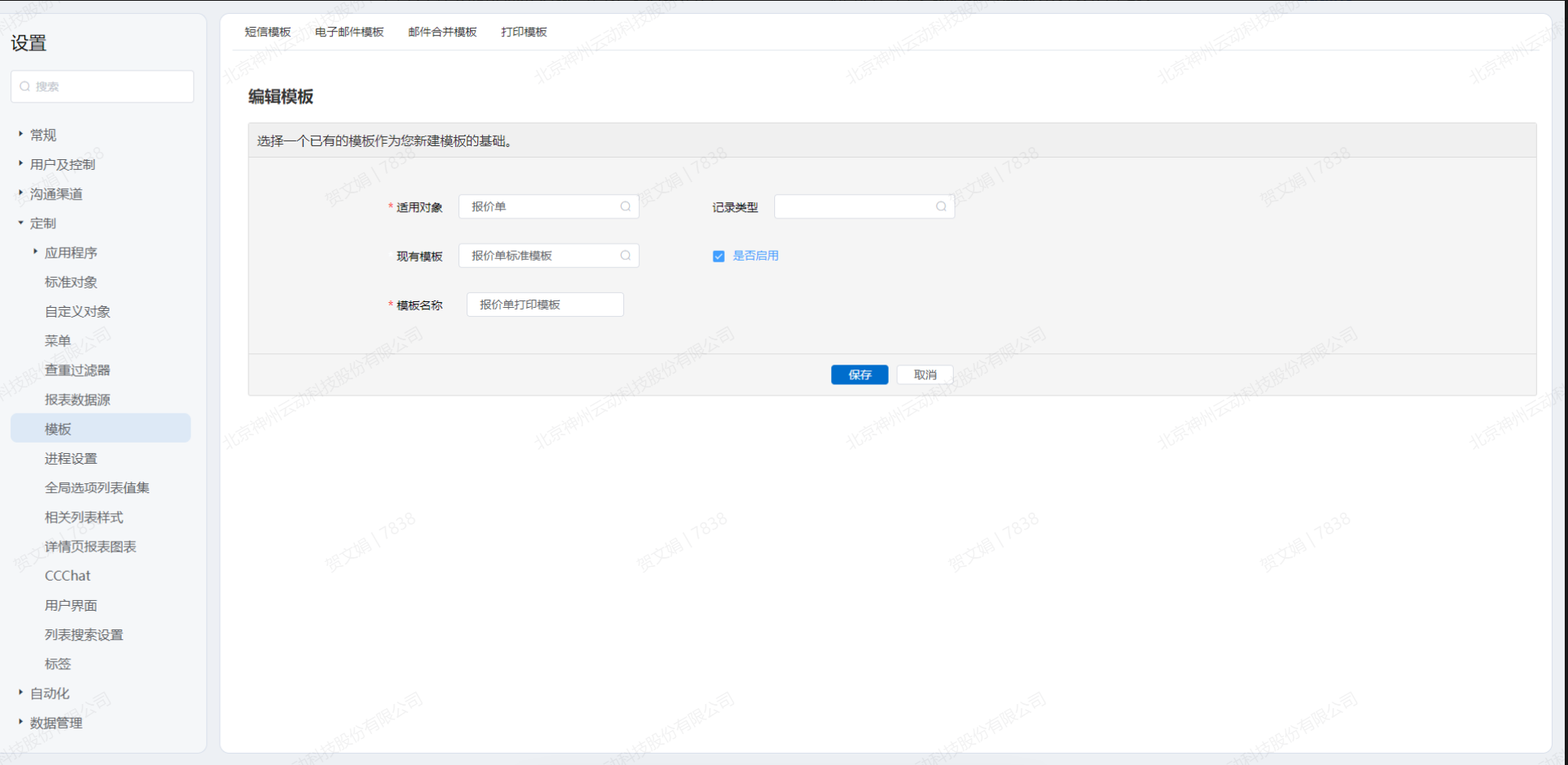1568x765 pixels.
Task: Go to 报表数据源 settings
Action: [77, 400]
